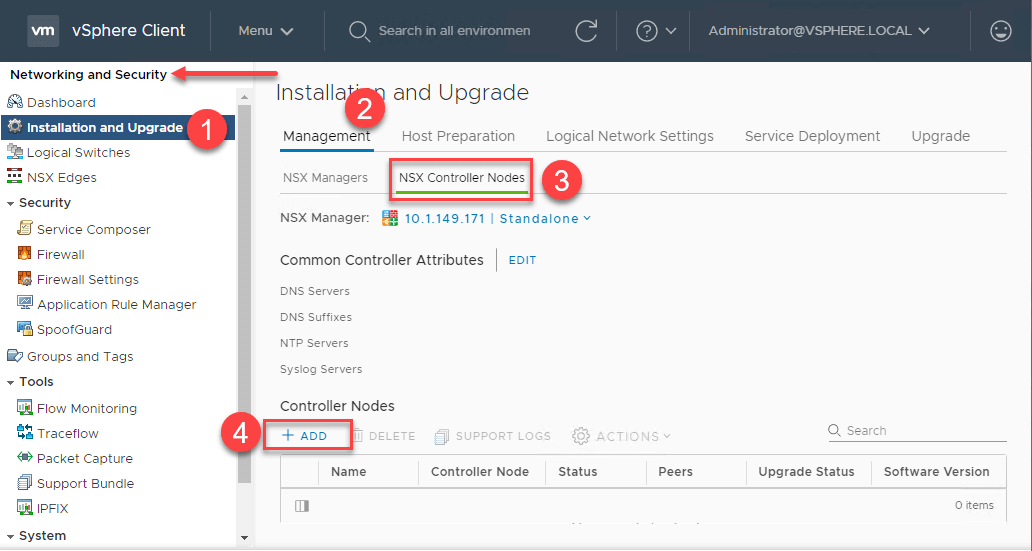Open the Logical Network Settings tab

coord(630,136)
